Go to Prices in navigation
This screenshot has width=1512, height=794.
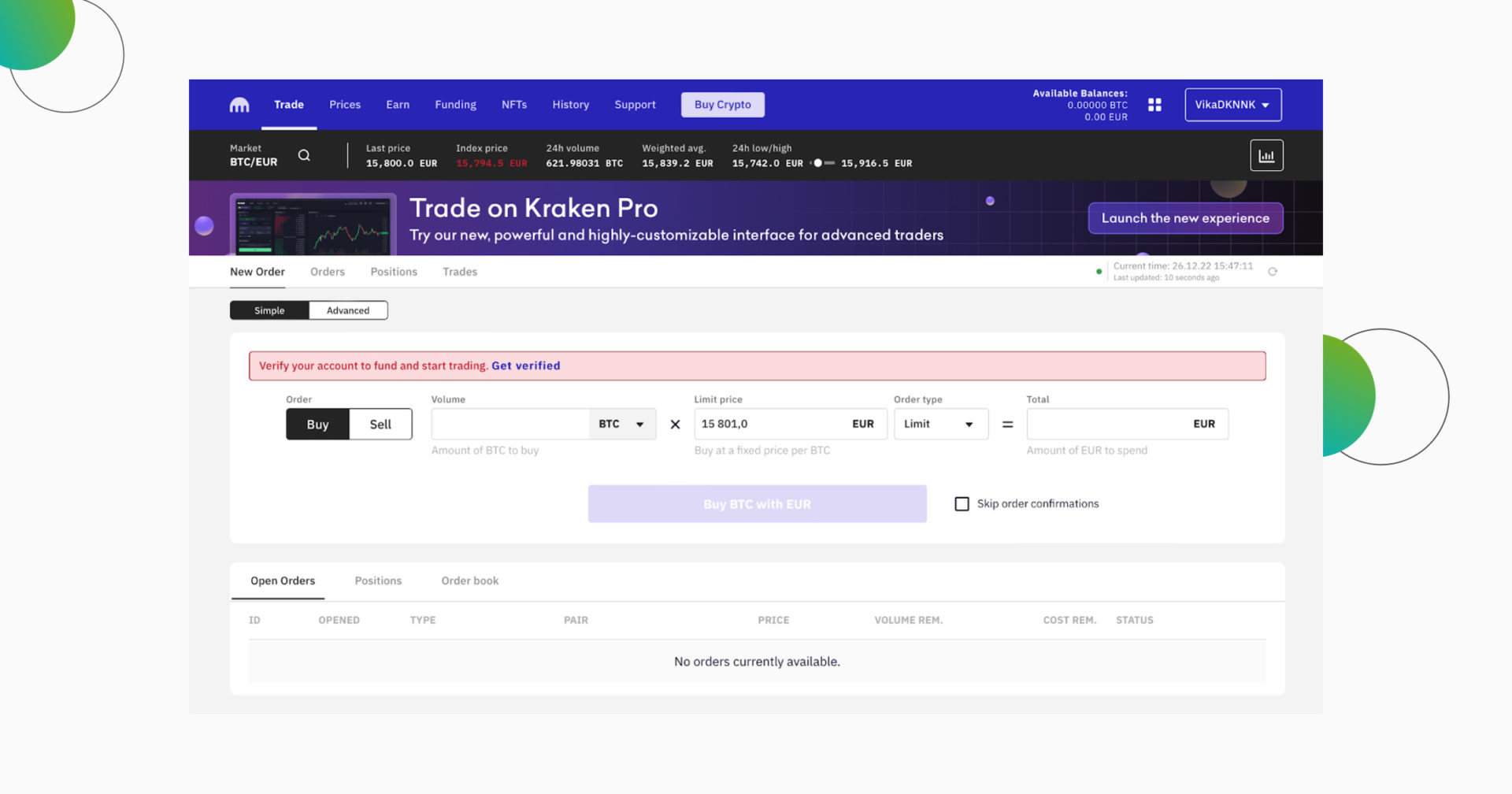345,105
